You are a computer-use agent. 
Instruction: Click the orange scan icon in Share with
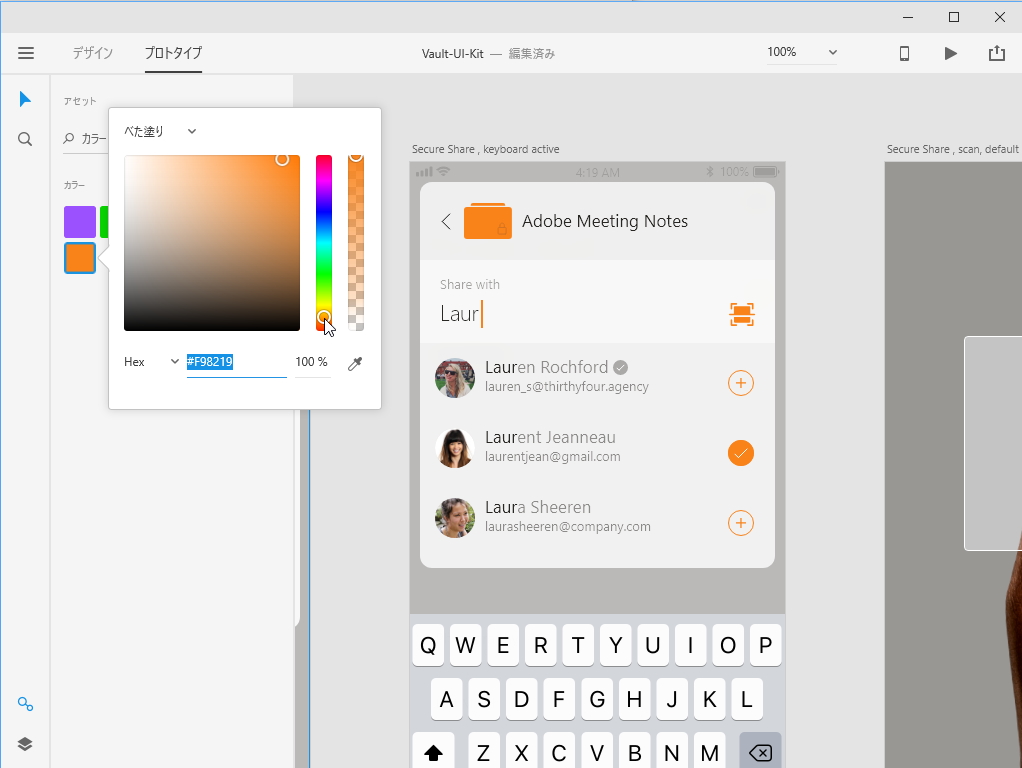(x=742, y=314)
